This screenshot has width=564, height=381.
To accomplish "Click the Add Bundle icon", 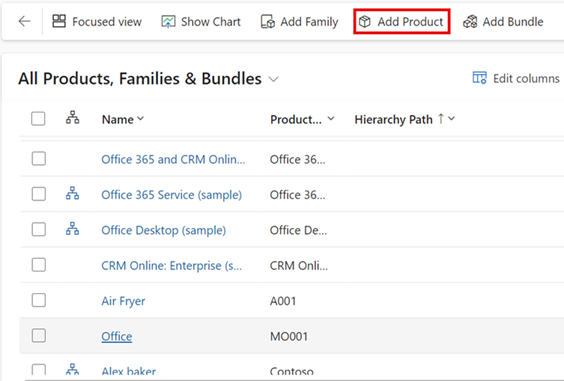I will [x=470, y=22].
